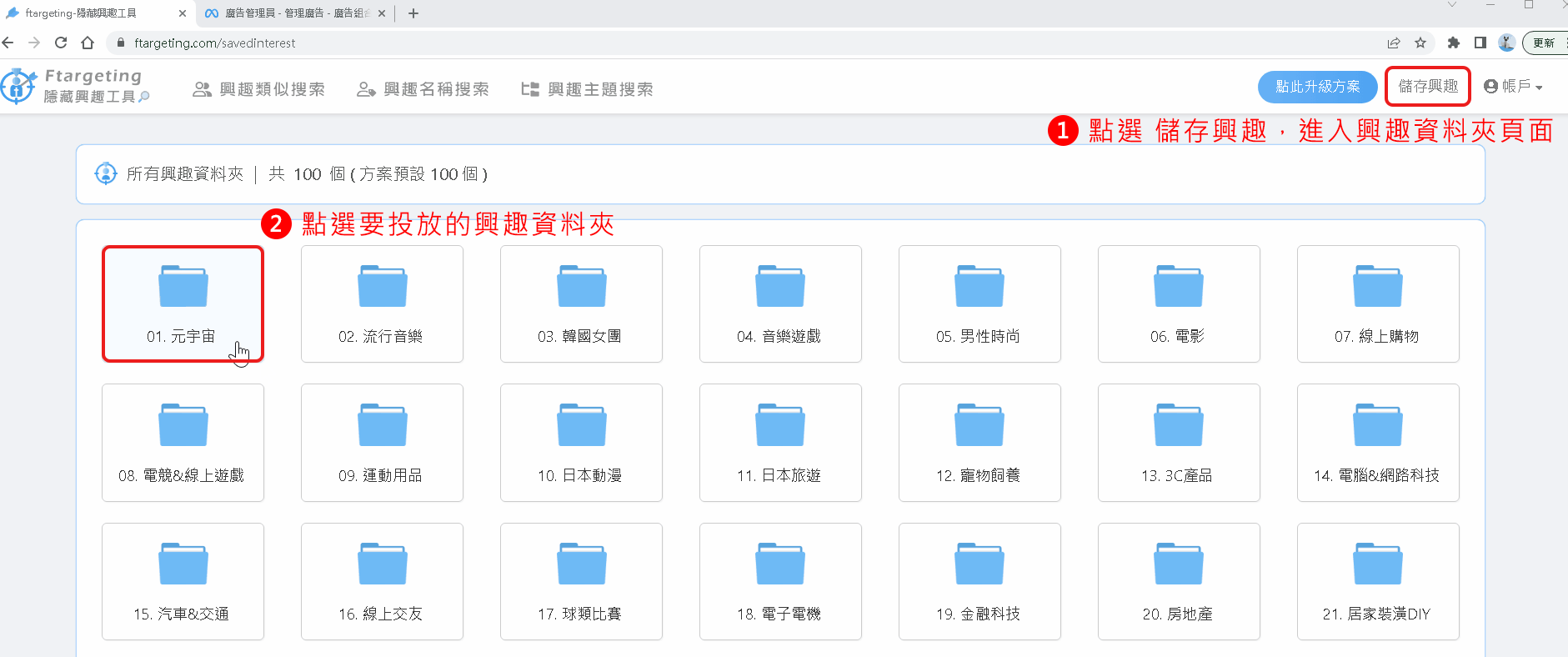1568x657 pixels.
Task: Open the browser tab search chevron
Action: click(1452, 5)
